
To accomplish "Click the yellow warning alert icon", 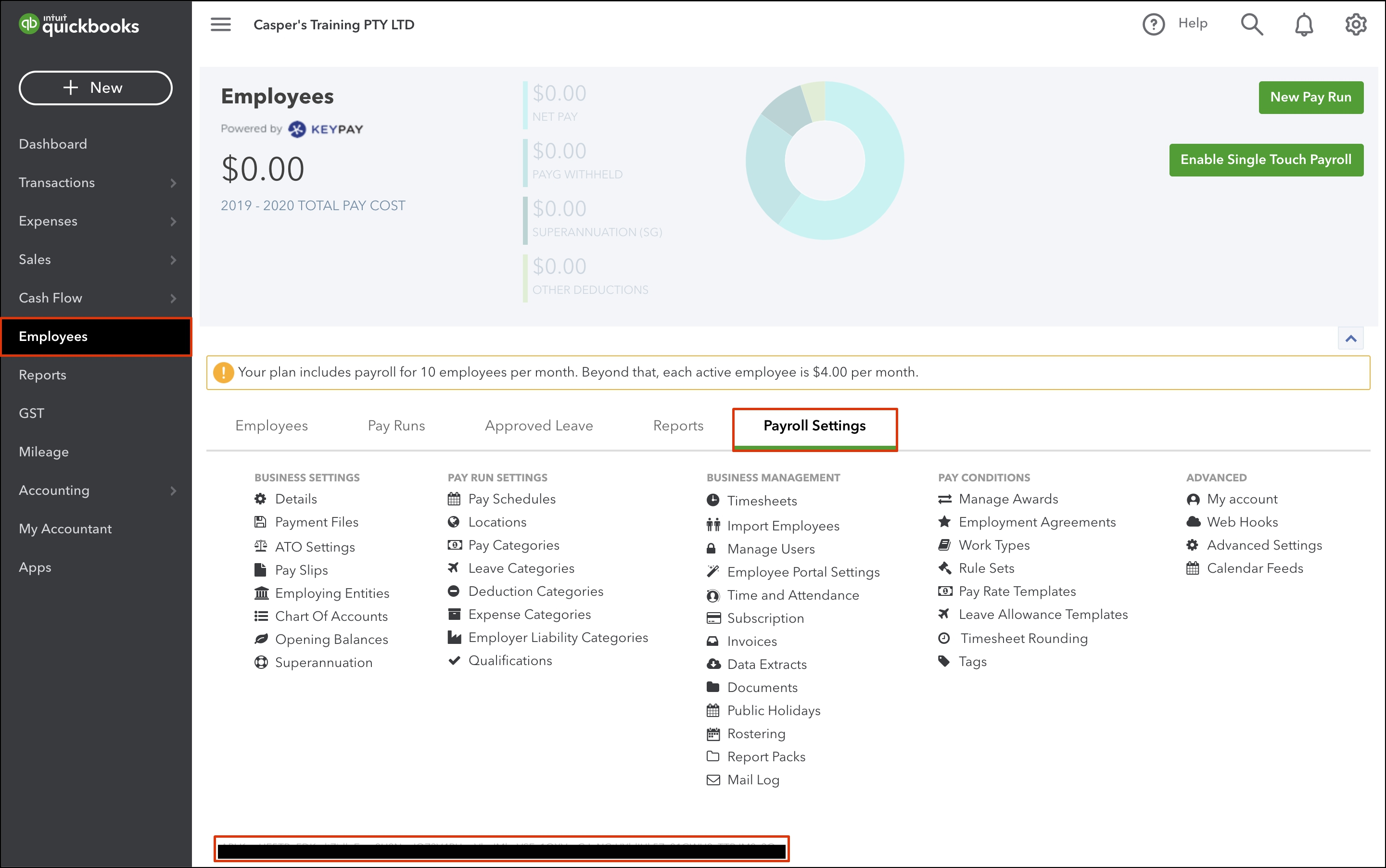I will [x=223, y=373].
